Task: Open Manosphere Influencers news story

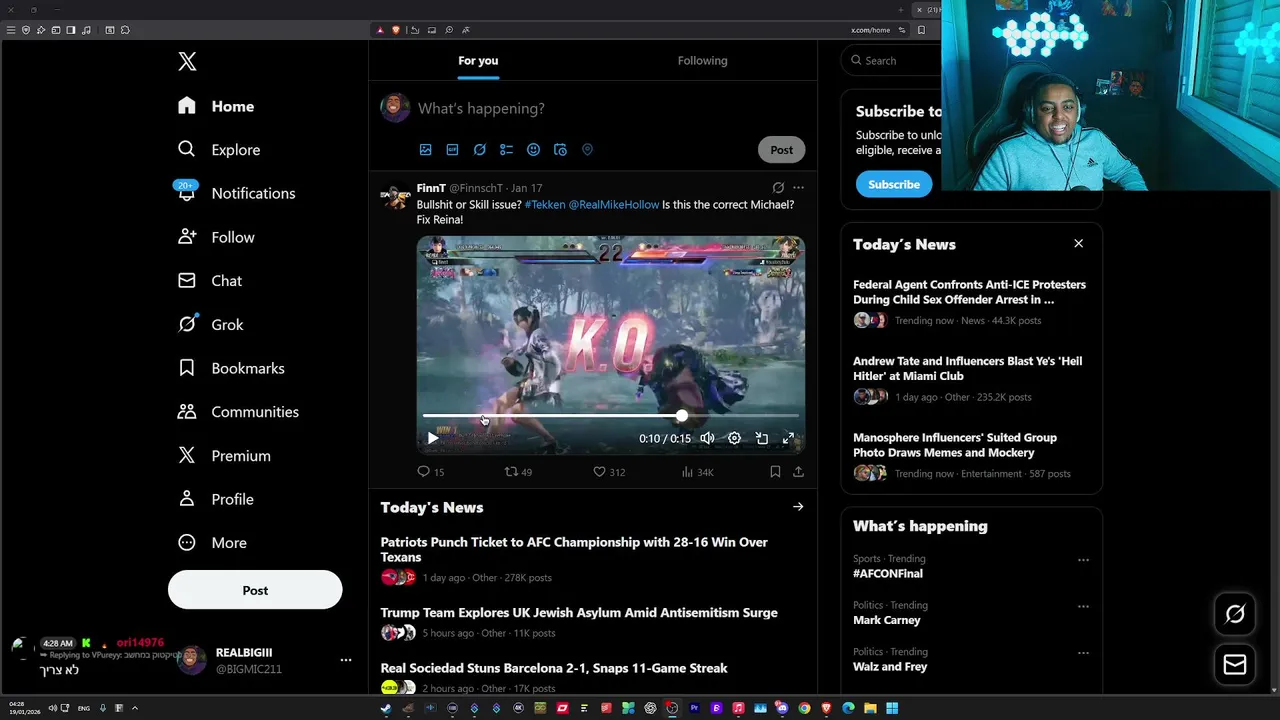Action: tap(955, 445)
